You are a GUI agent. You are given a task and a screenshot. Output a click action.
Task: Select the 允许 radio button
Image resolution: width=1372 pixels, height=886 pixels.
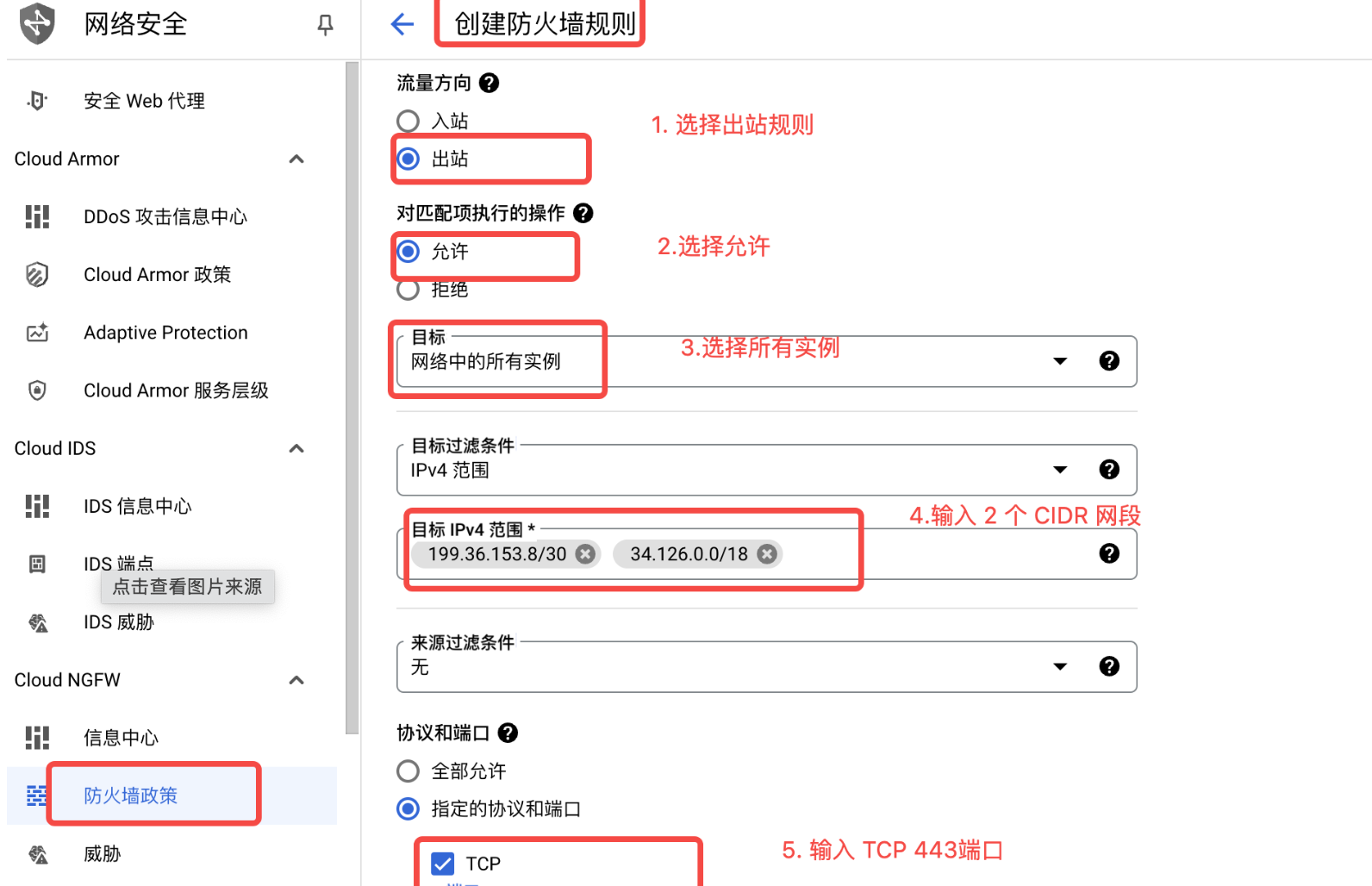click(x=408, y=252)
